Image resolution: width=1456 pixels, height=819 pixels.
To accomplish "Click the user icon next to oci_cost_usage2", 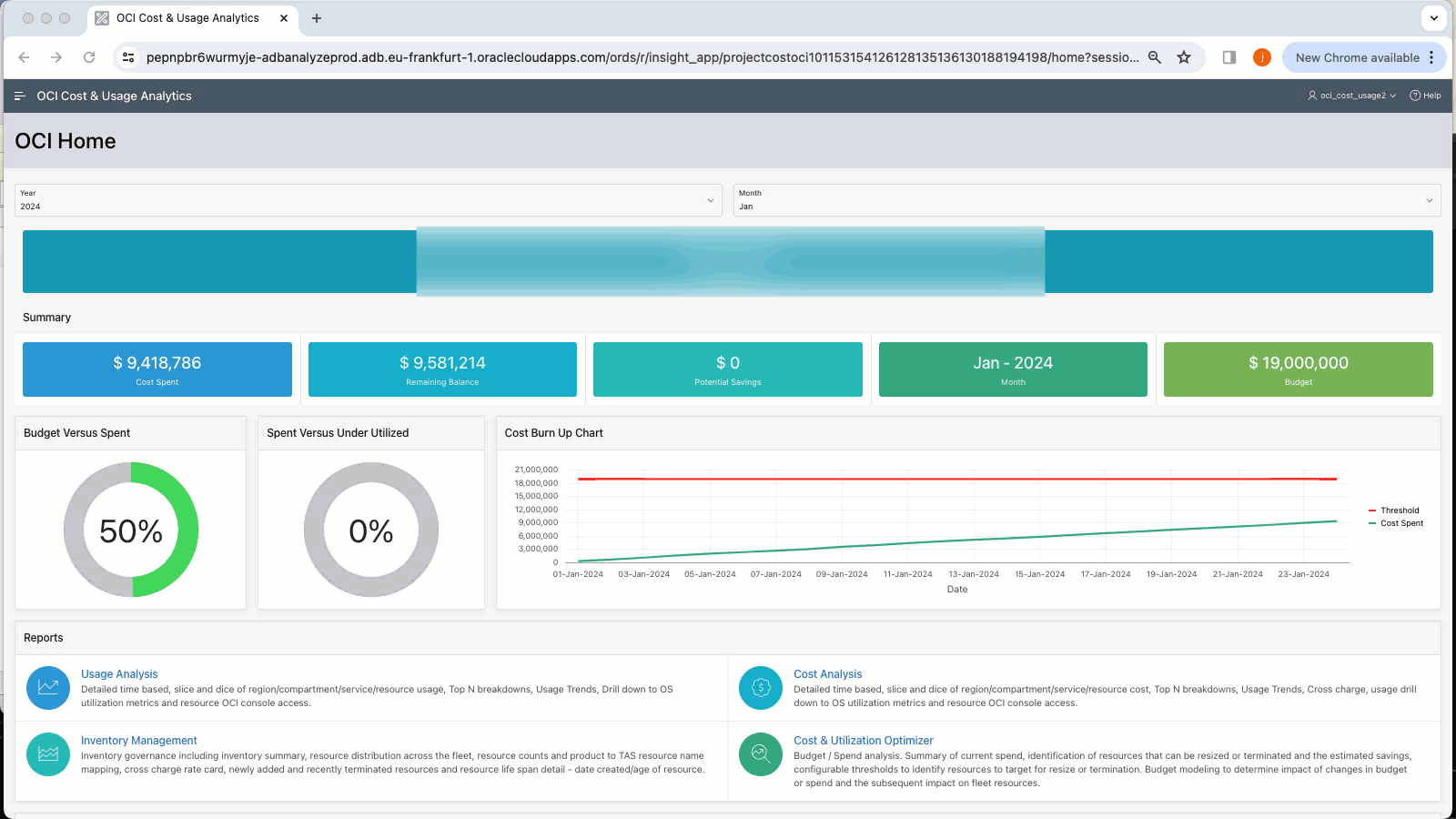I will 1311,96.
